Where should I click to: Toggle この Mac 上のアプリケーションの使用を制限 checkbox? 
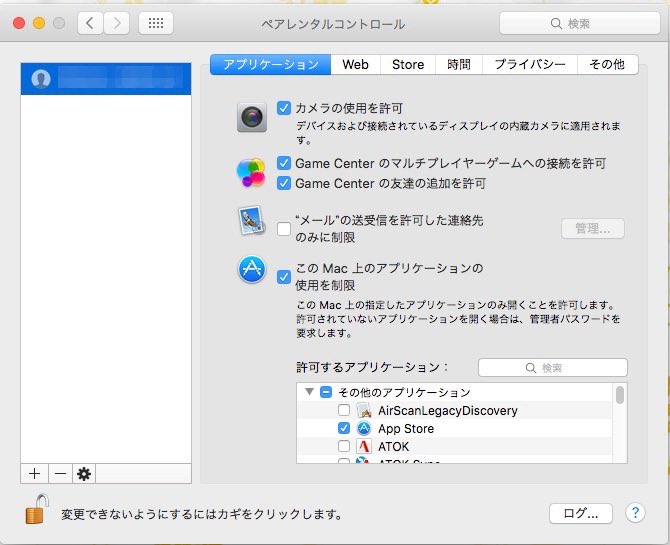coord(284,277)
